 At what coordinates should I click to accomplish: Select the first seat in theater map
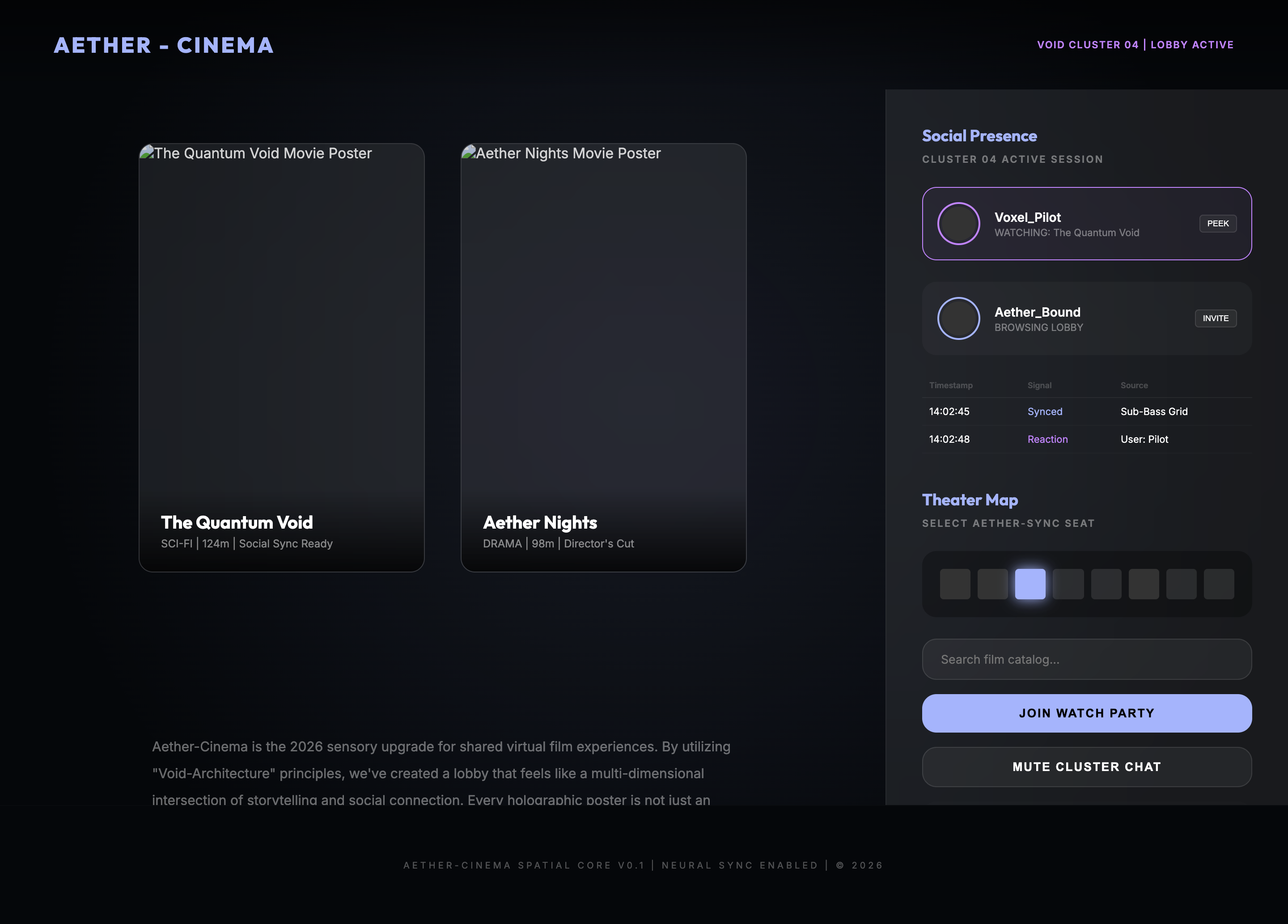point(955,584)
